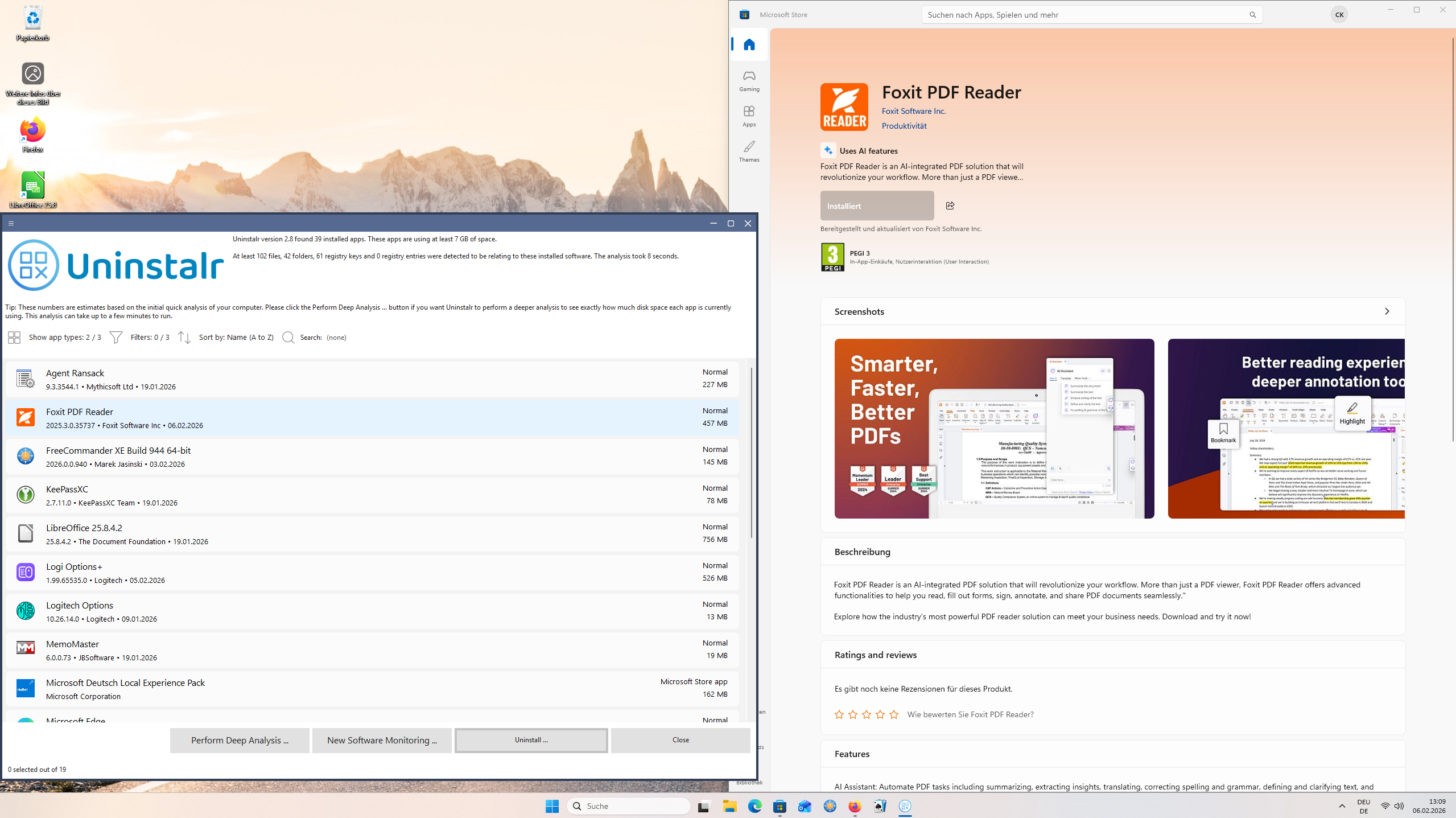Viewport: 1456px width, 818px height.
Task: Go to Microsoft Store Home icon
Action: (x=749, y=44)
